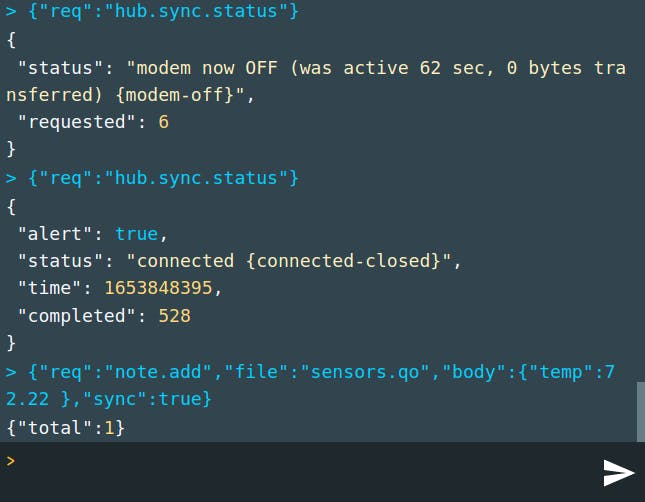
Task: Click the "completed" key
Action: tap(69, 316)
